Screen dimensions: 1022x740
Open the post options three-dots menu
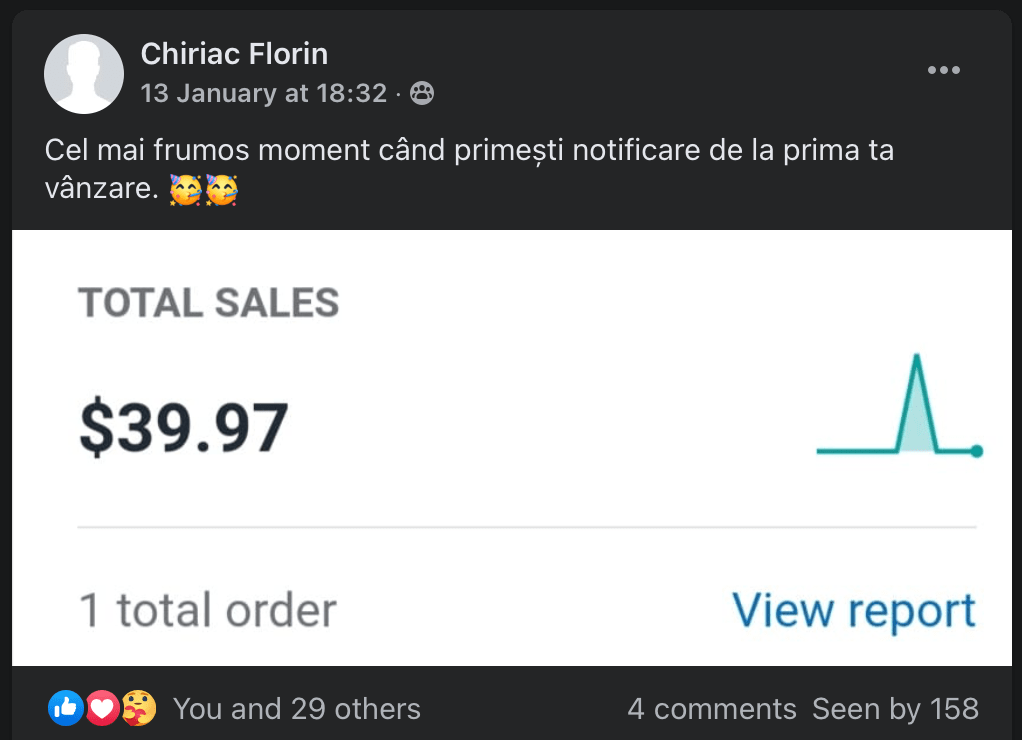pos(943,70)
